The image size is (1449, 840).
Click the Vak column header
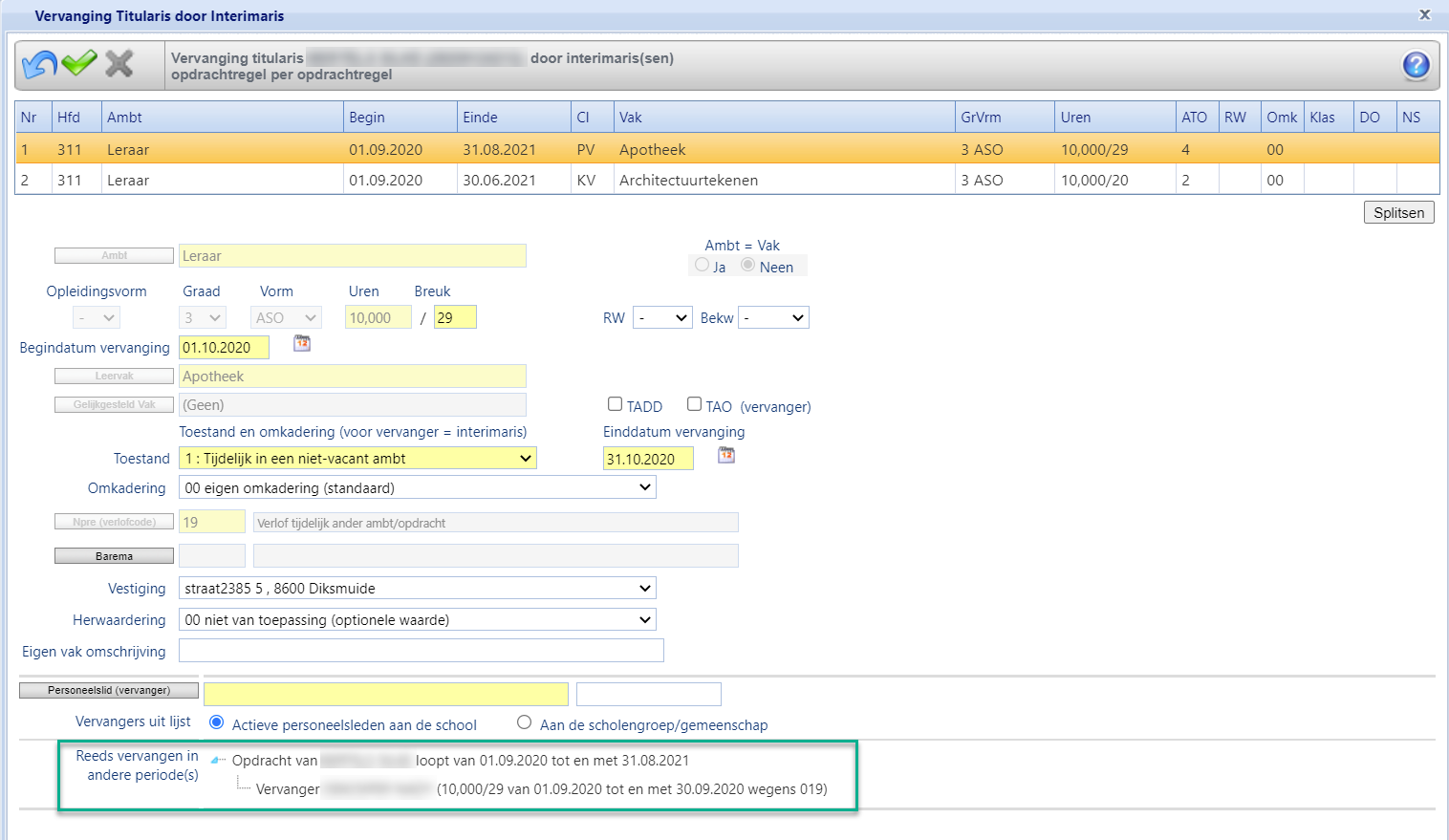[784, 117]
